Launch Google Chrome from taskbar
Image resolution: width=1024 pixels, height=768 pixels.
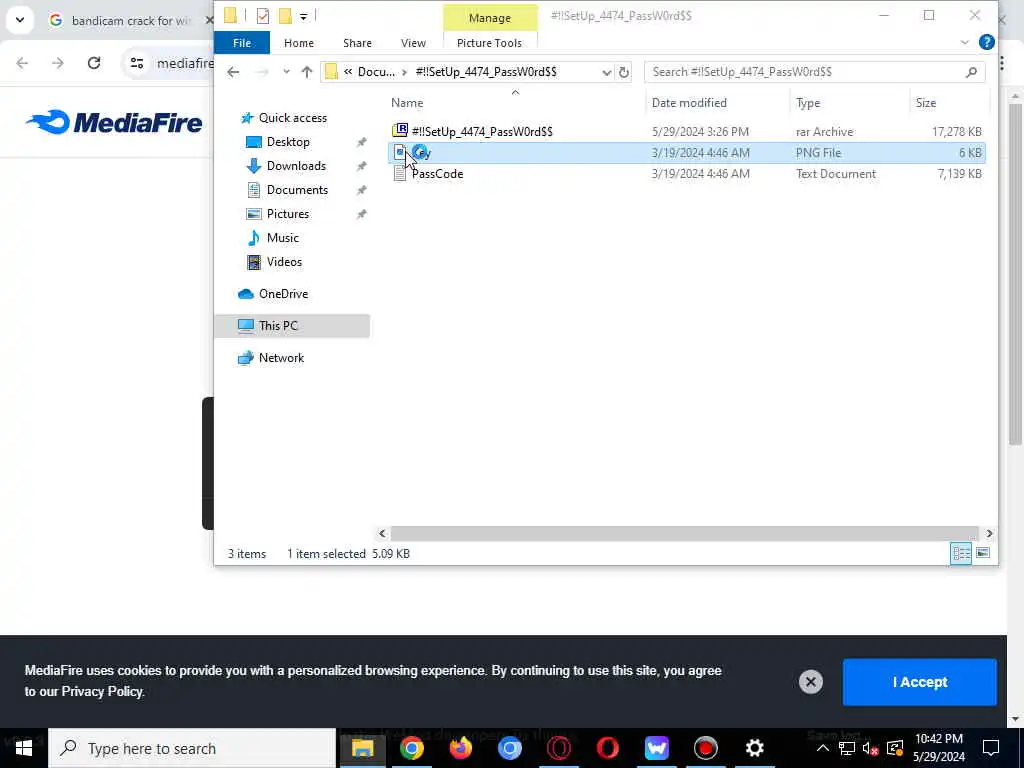tap(412, 748)
